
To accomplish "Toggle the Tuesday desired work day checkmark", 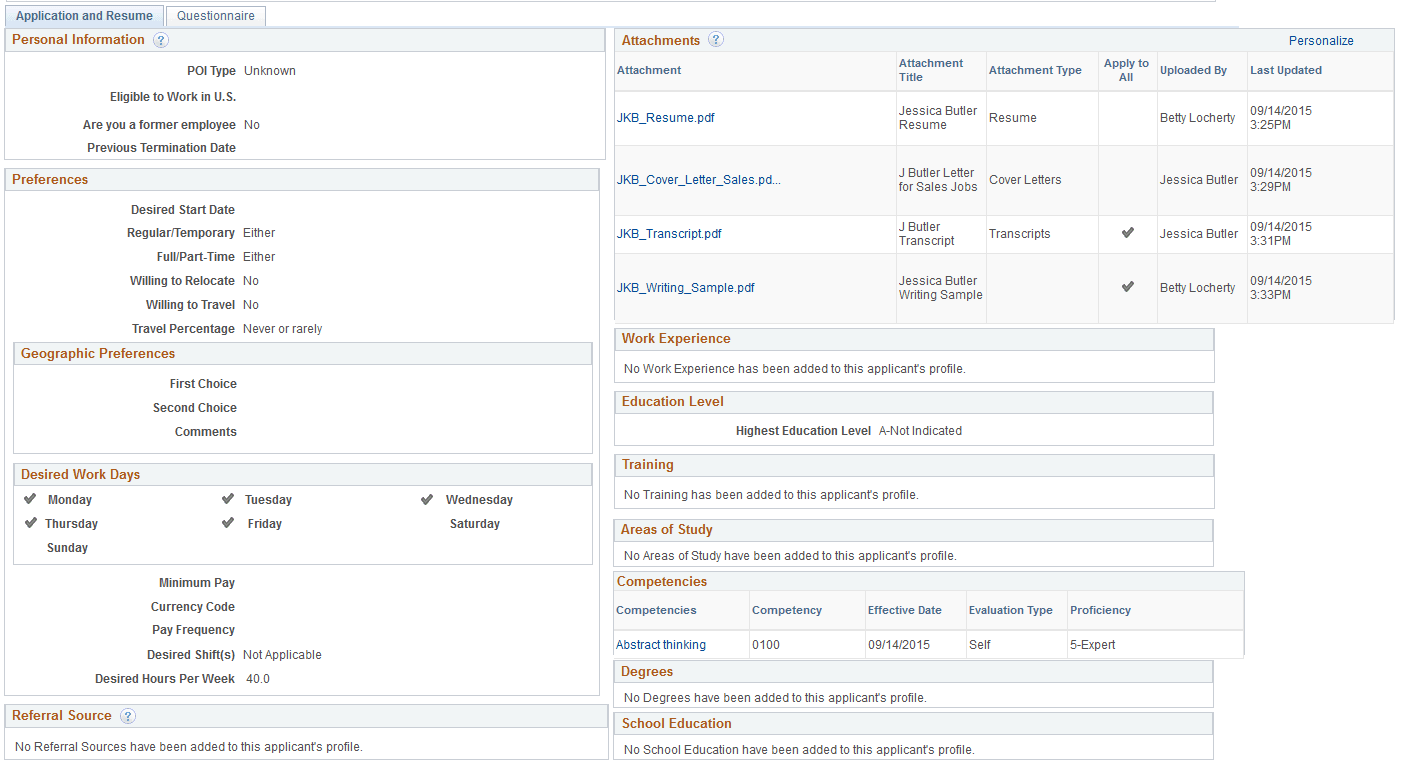I will coord(228,498).
